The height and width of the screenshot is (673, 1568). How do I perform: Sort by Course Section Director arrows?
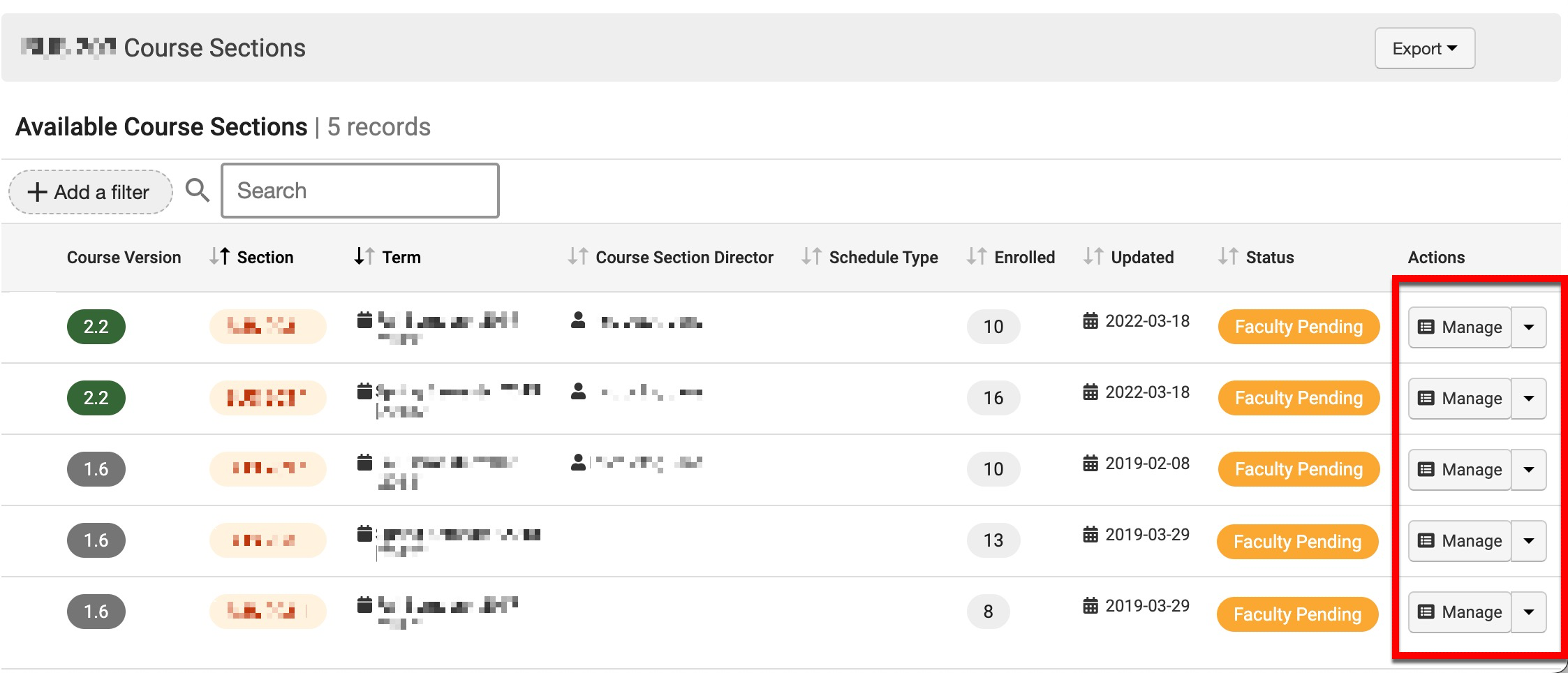click(577, 257)
